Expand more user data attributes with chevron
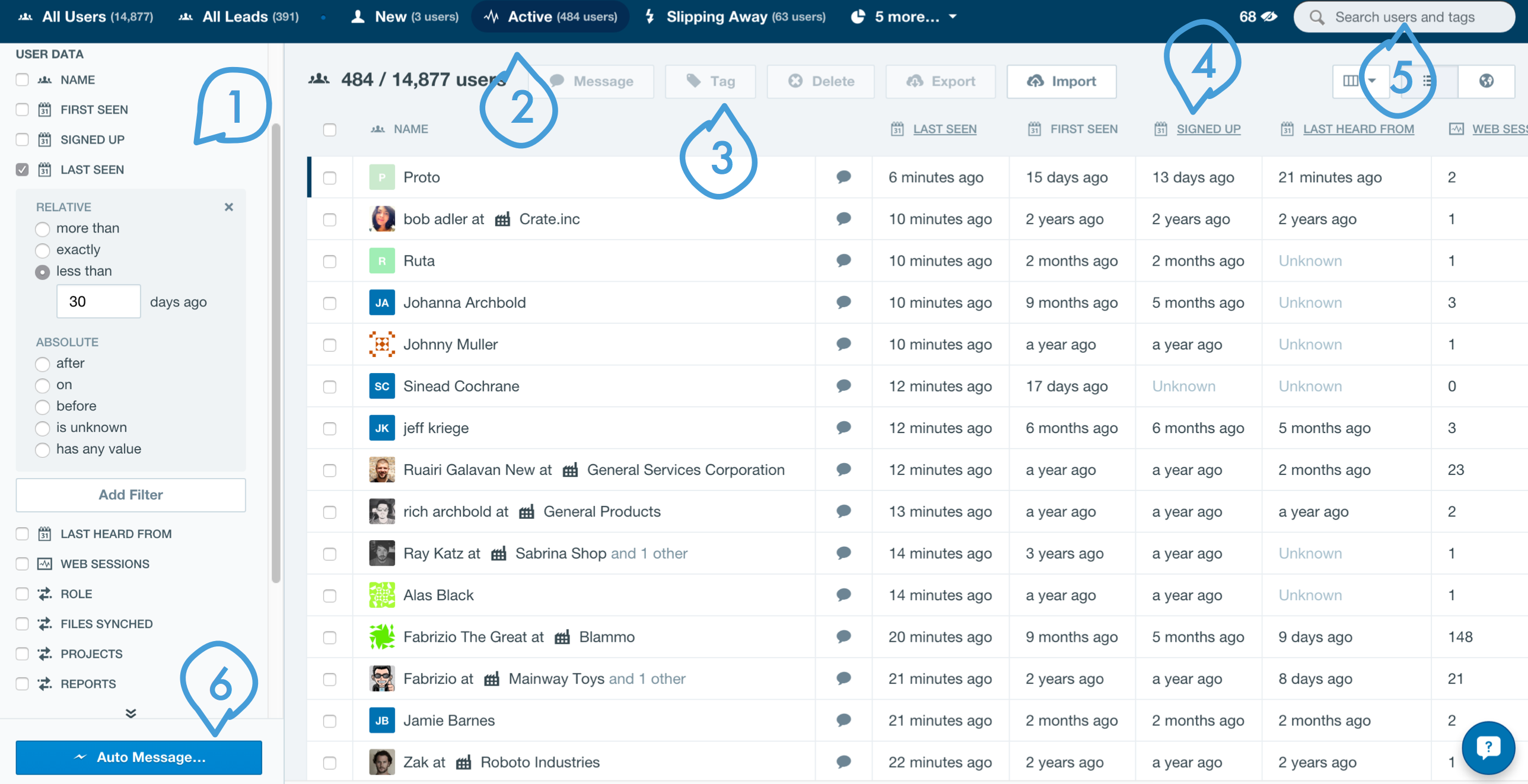The height and width of the screenshot is (784, 1528). [131, 713]
